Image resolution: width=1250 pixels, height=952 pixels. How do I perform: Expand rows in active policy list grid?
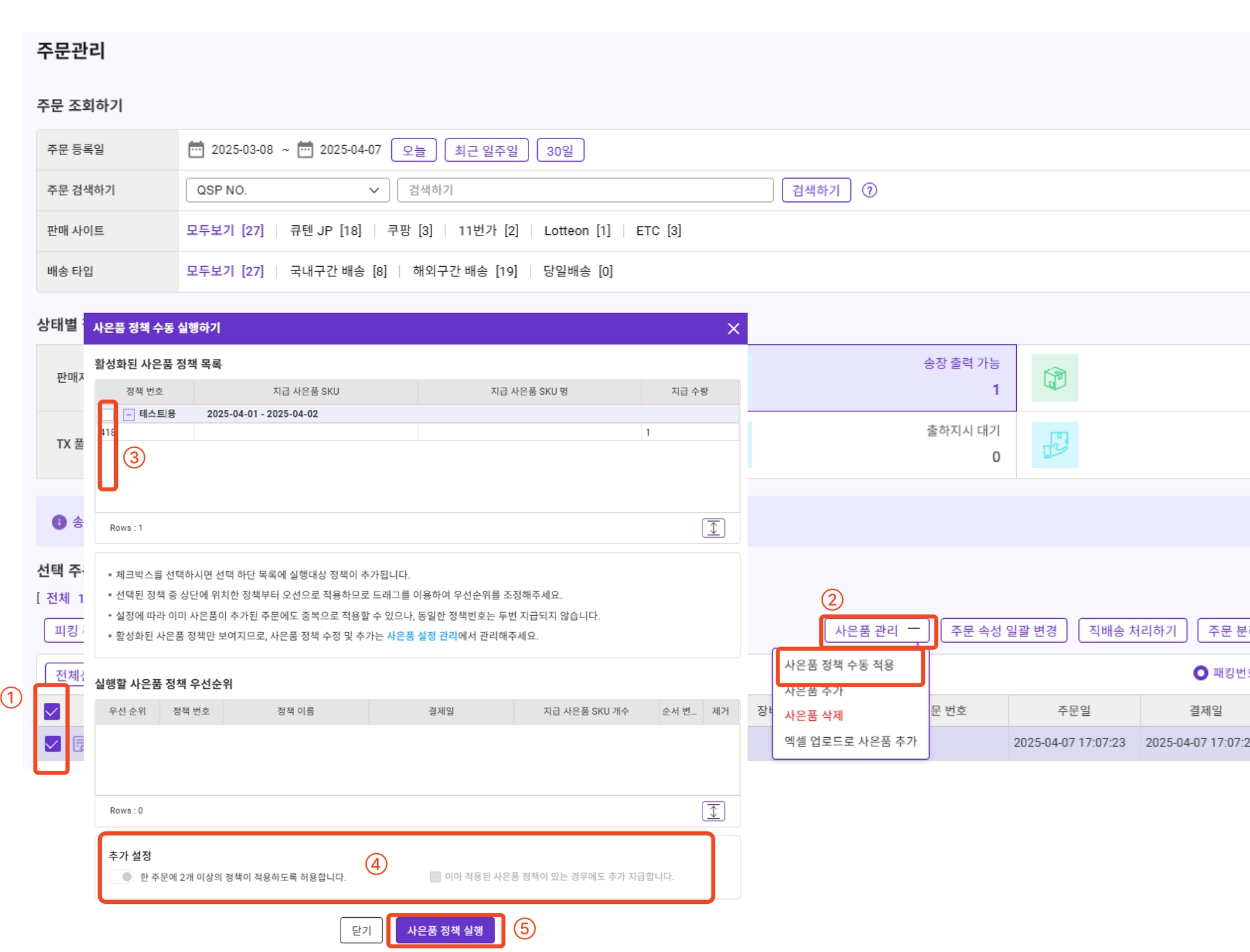[x=713, y=528]
